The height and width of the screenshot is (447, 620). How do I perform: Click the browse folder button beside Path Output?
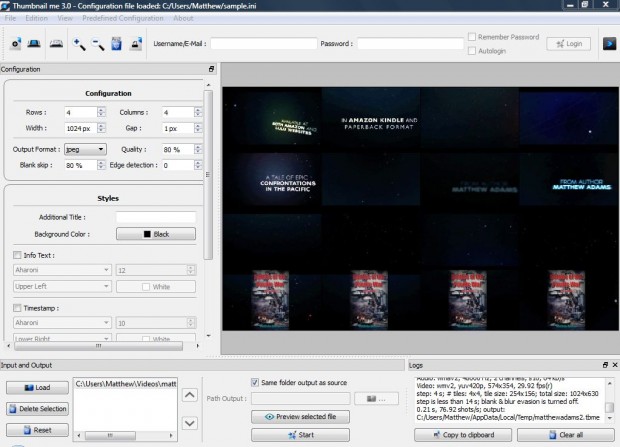(376, 399)
